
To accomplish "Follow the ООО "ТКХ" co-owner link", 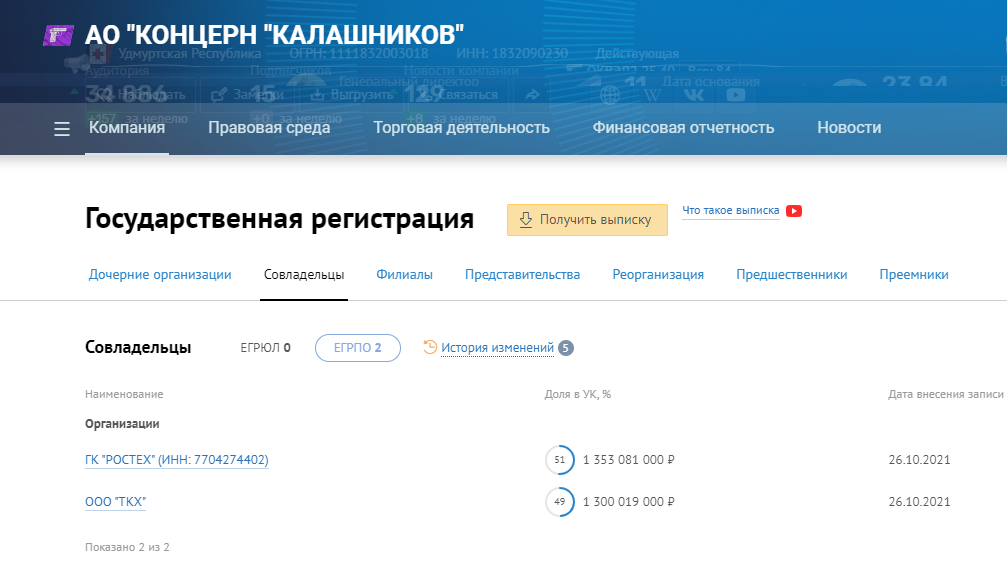I will [115, 502].
